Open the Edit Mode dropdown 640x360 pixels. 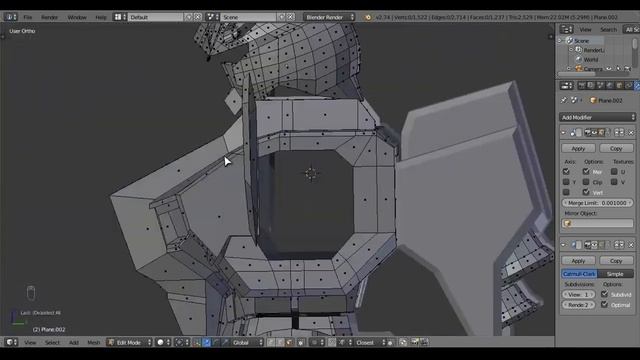129,342
